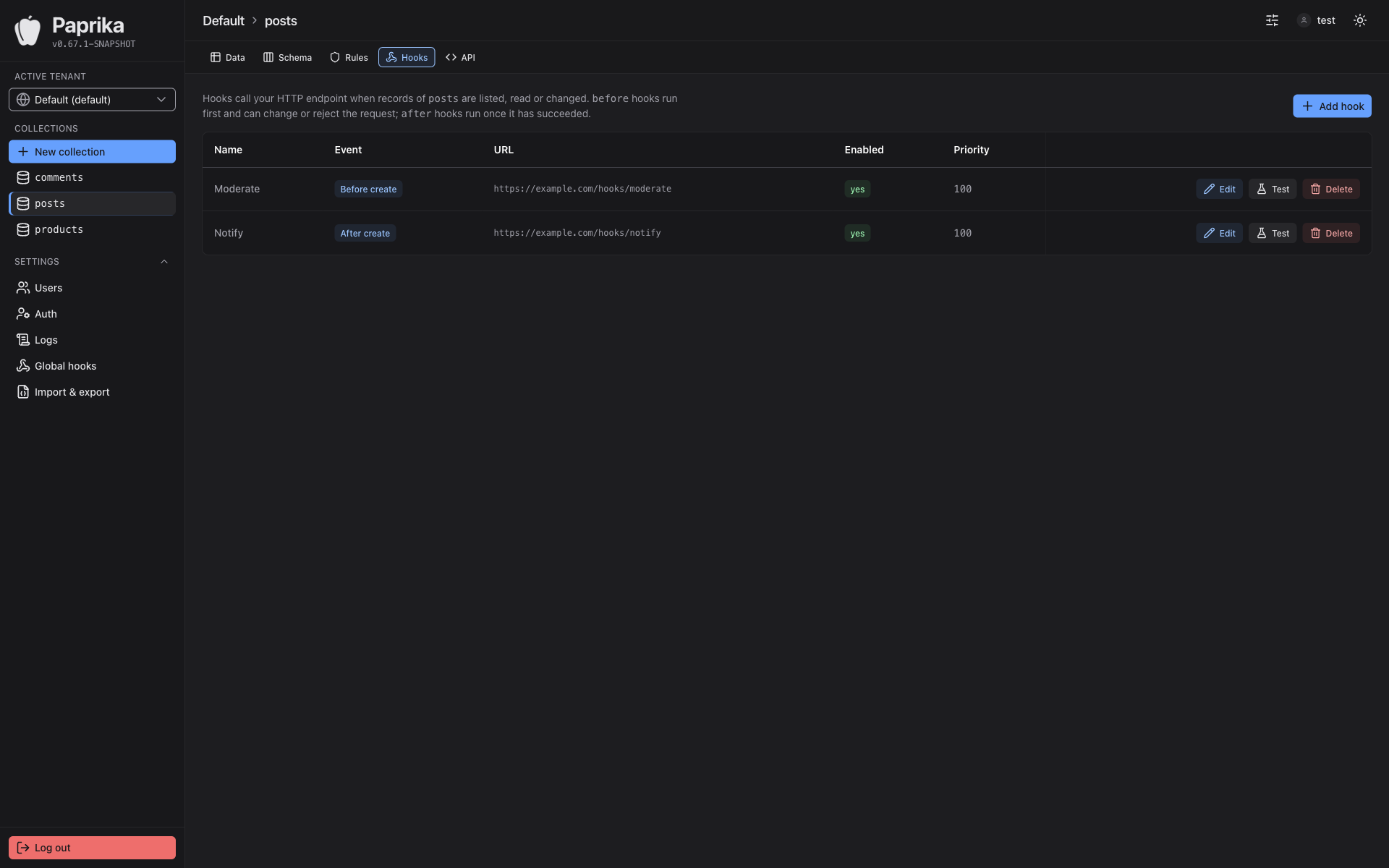Click the yes badge in Moderate row
Screen dimensions: 1389x868
857,189
